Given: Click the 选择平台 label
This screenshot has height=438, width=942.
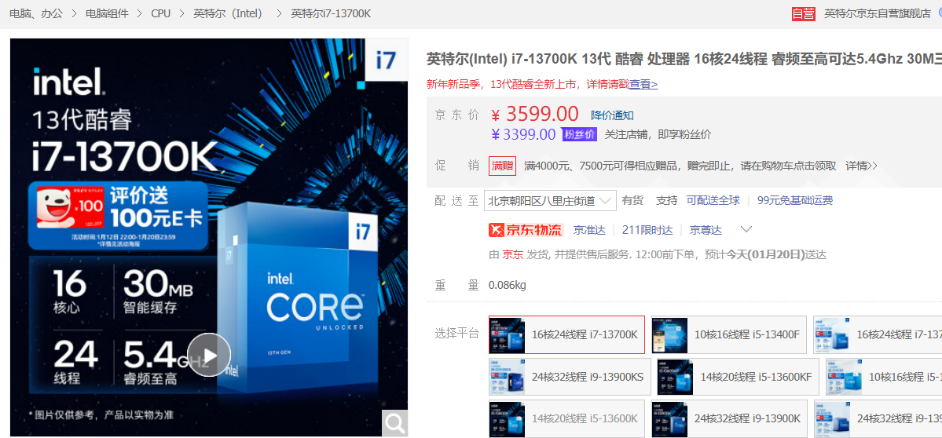Looking at the screenshot, I should click(x=457, y=334).
